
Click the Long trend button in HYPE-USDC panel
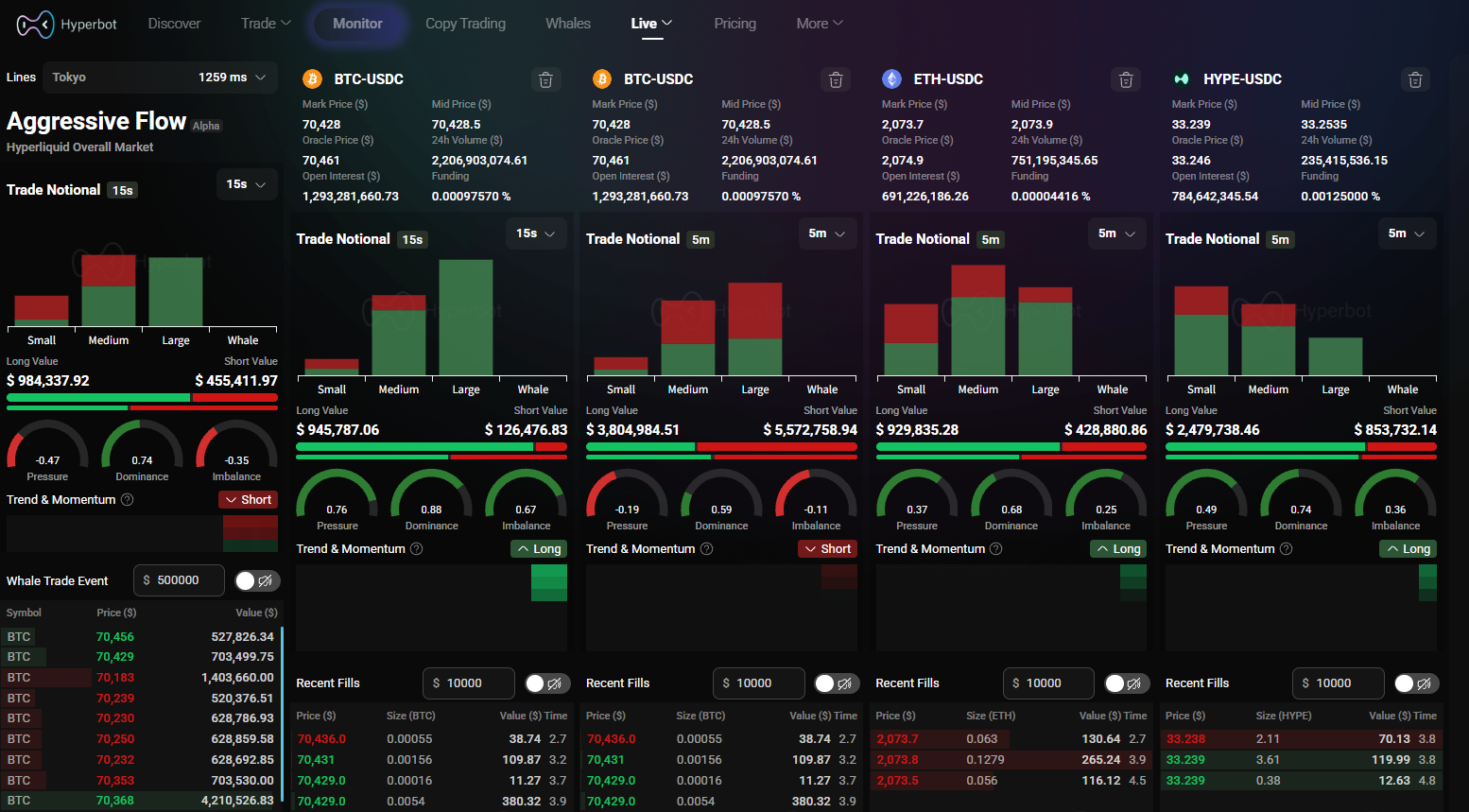coord(1408,549)
